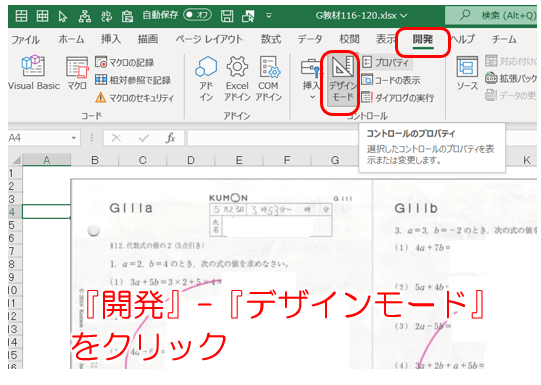Click the first table grid icon in title bar
541x385 pixels.
coord(21,16)
